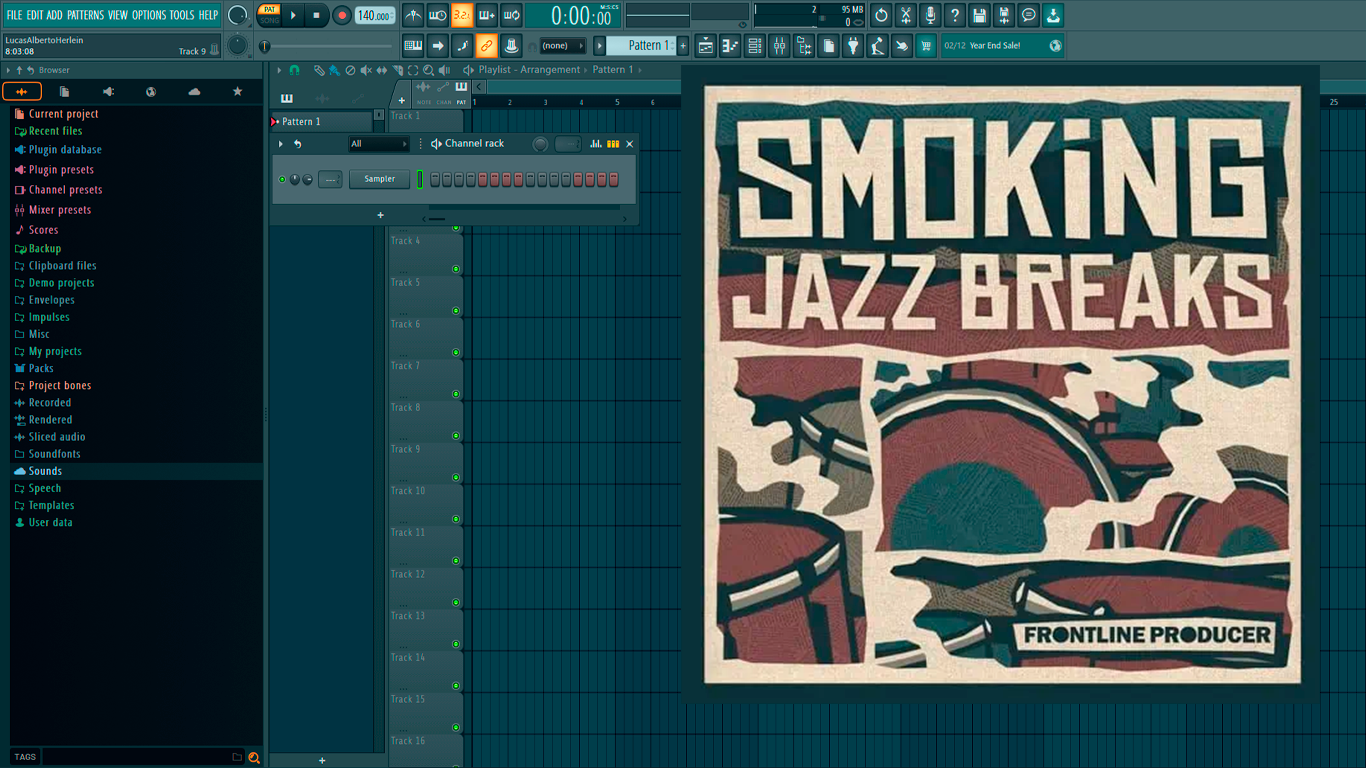Select the Mute tool in playlist
Screen dimensions: 1366x768
tap(366, 70)
